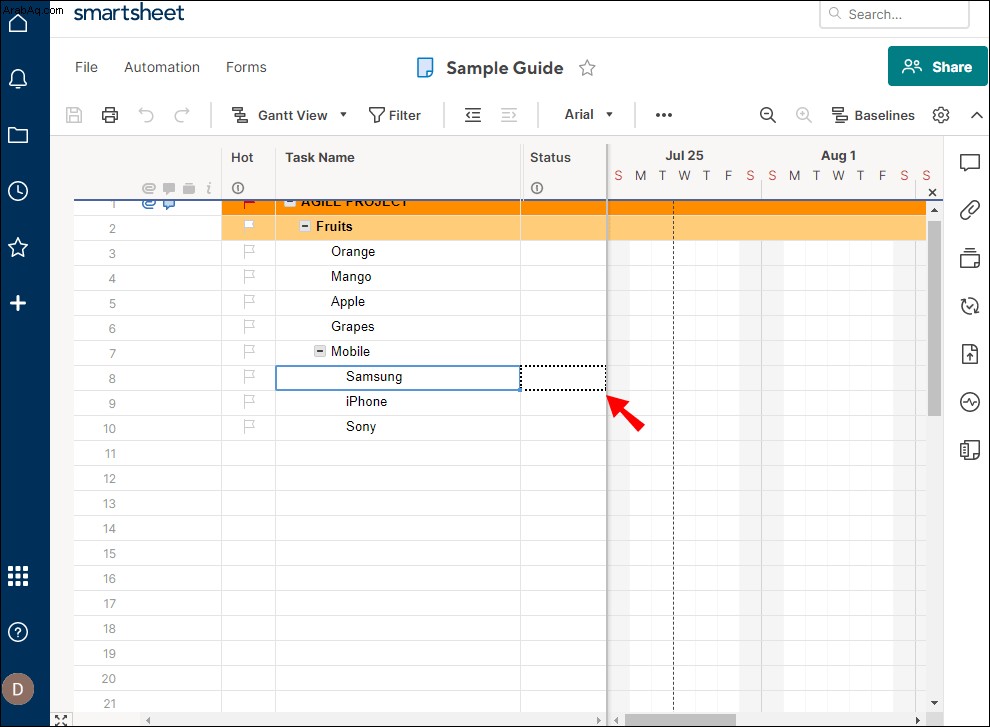
Task: Open the app launcher grid
Action: 18,575
